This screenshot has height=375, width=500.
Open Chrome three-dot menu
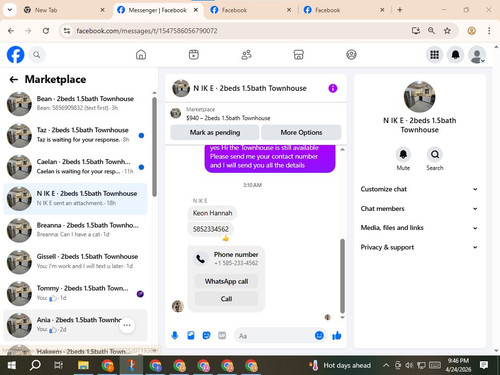pos(489,31)
